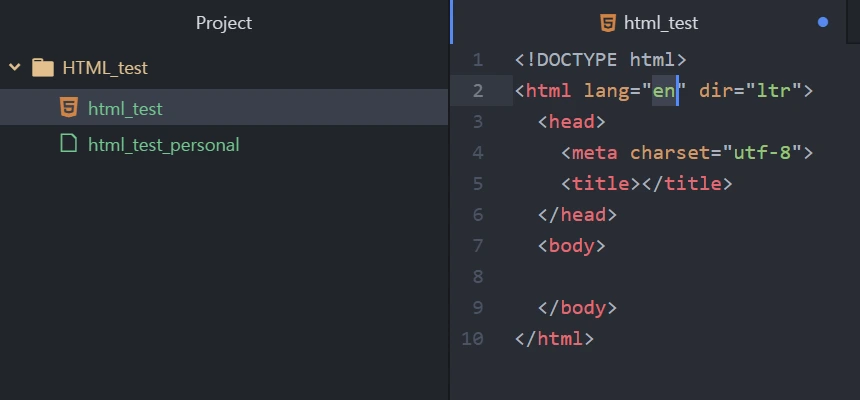
Task: Click the blue modified dot on tab
Action: [x=823, y=22]
